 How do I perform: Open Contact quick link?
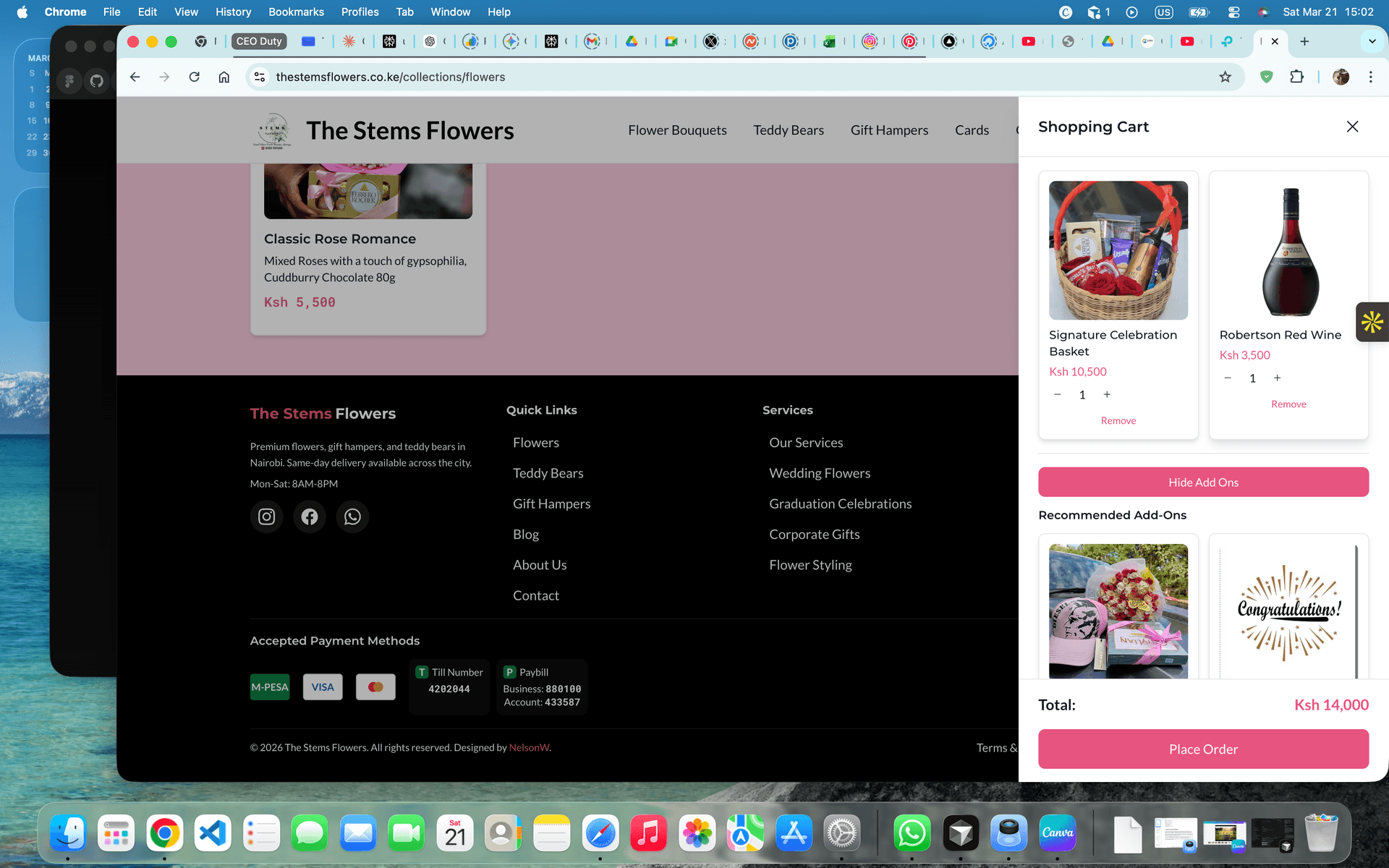coord(536,595)
